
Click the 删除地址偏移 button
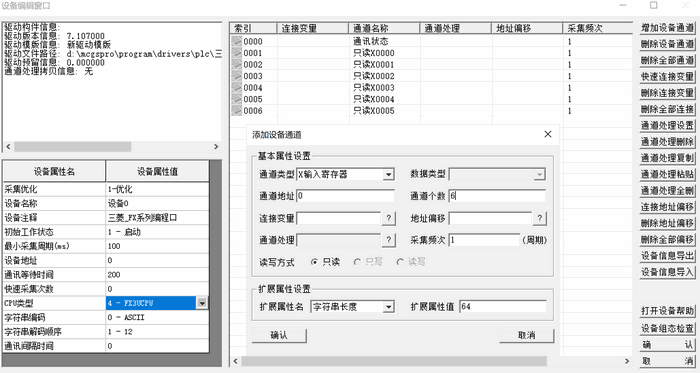(667, 223)
